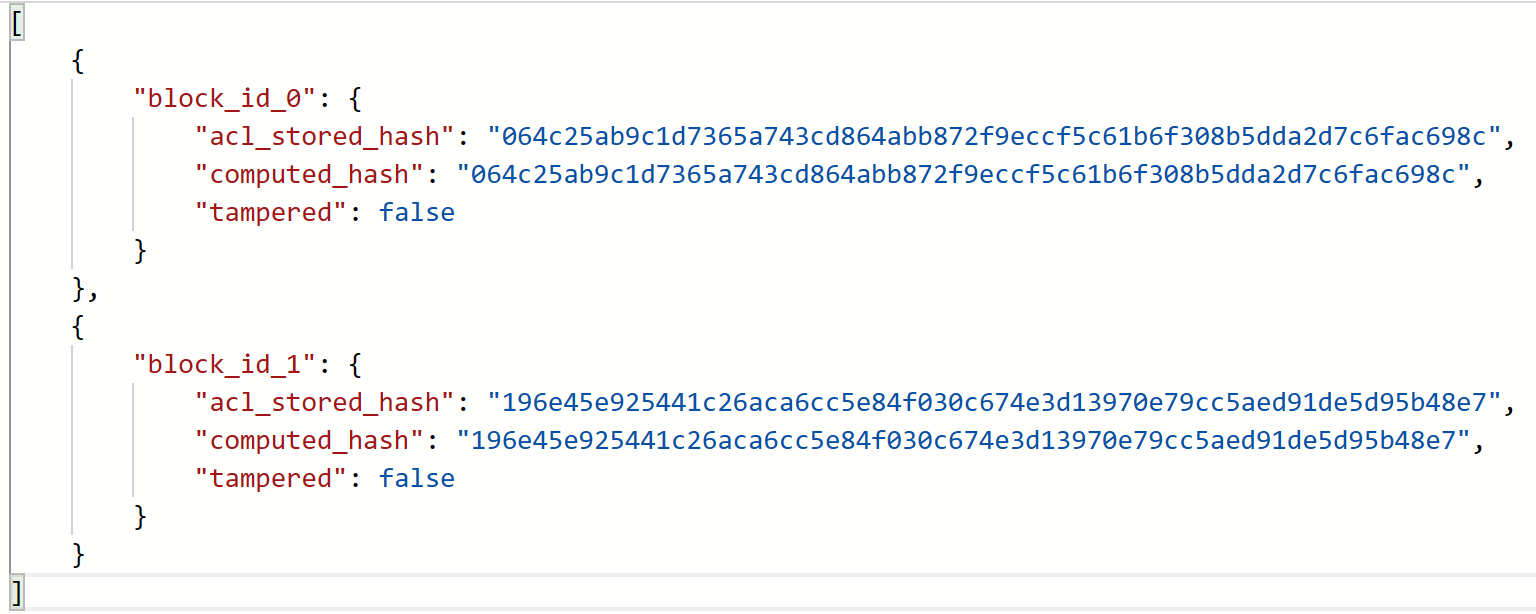Click block_id_0 computed_hash value starting 064c25ab

(x=964, y=174)
